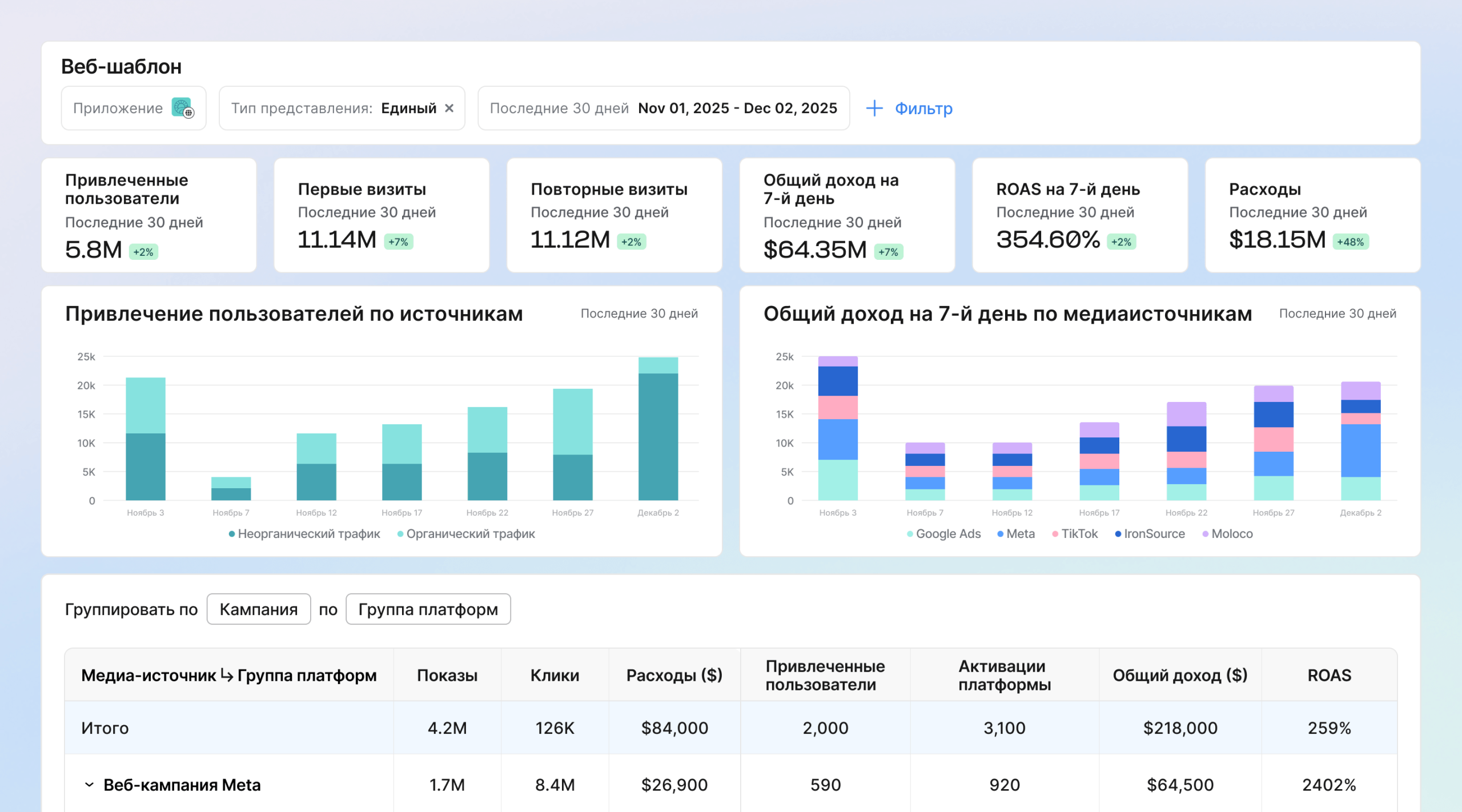Toggle Moloco legend marker

click(x=1205, y=534)
